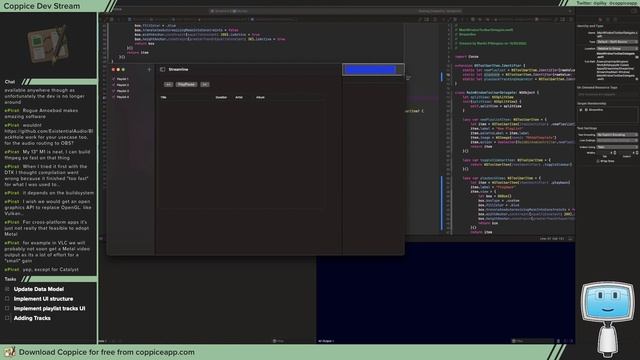Open the Location dropdown in Xcode inspector
Image resolution: width=640 pixels, height=360 pixels.
(616, 49)
